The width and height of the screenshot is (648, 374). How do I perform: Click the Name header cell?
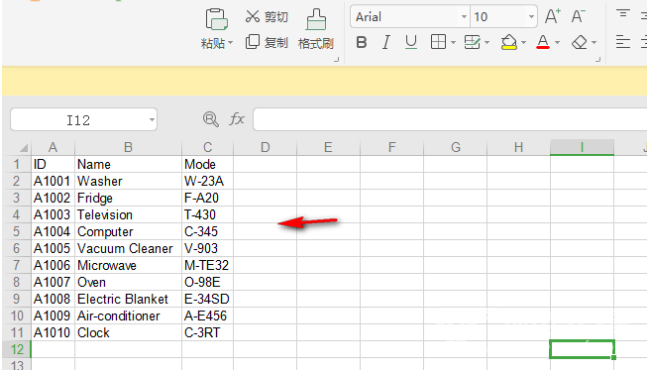128,164
